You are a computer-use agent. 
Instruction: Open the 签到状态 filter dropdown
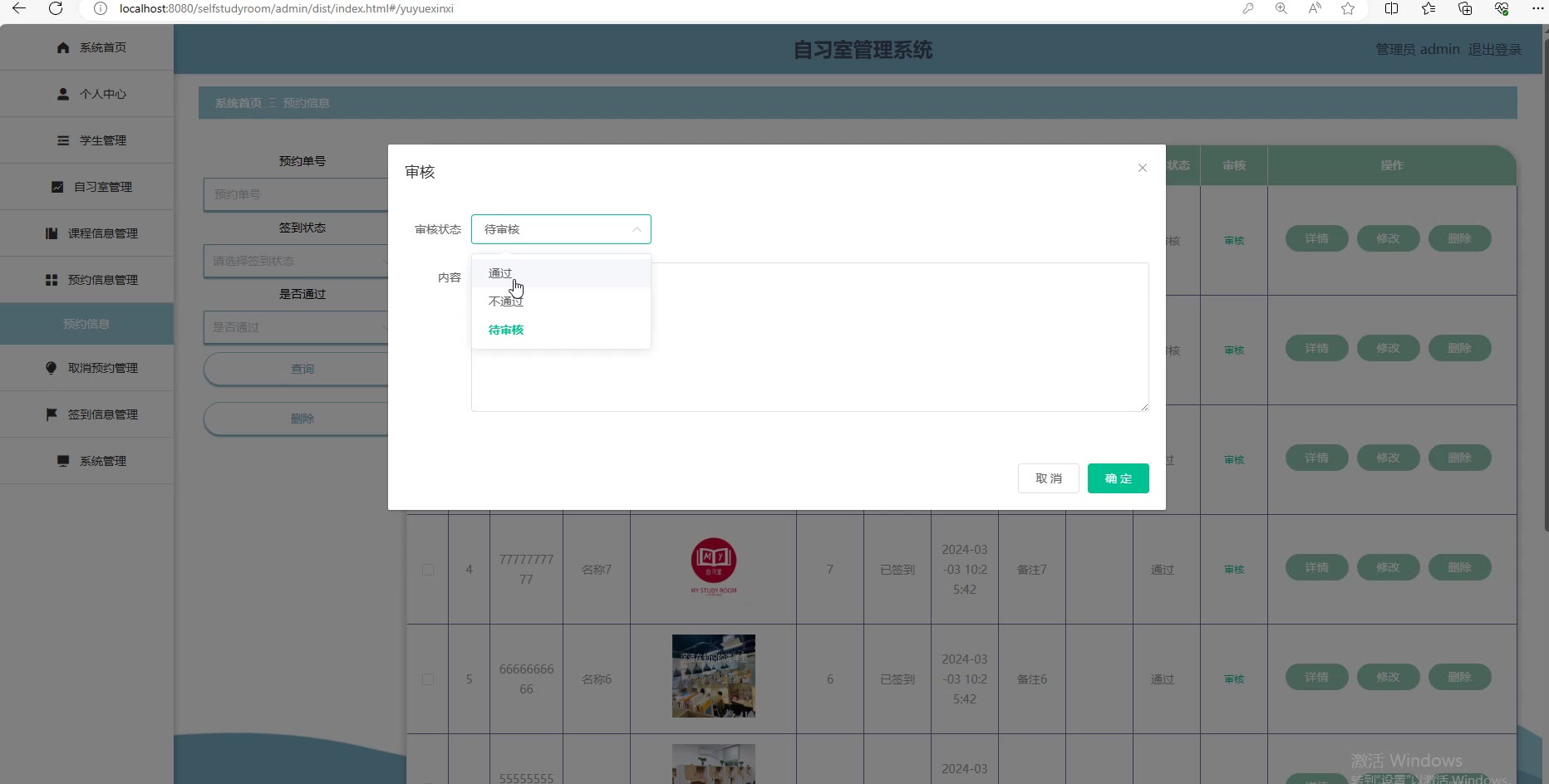296,261
